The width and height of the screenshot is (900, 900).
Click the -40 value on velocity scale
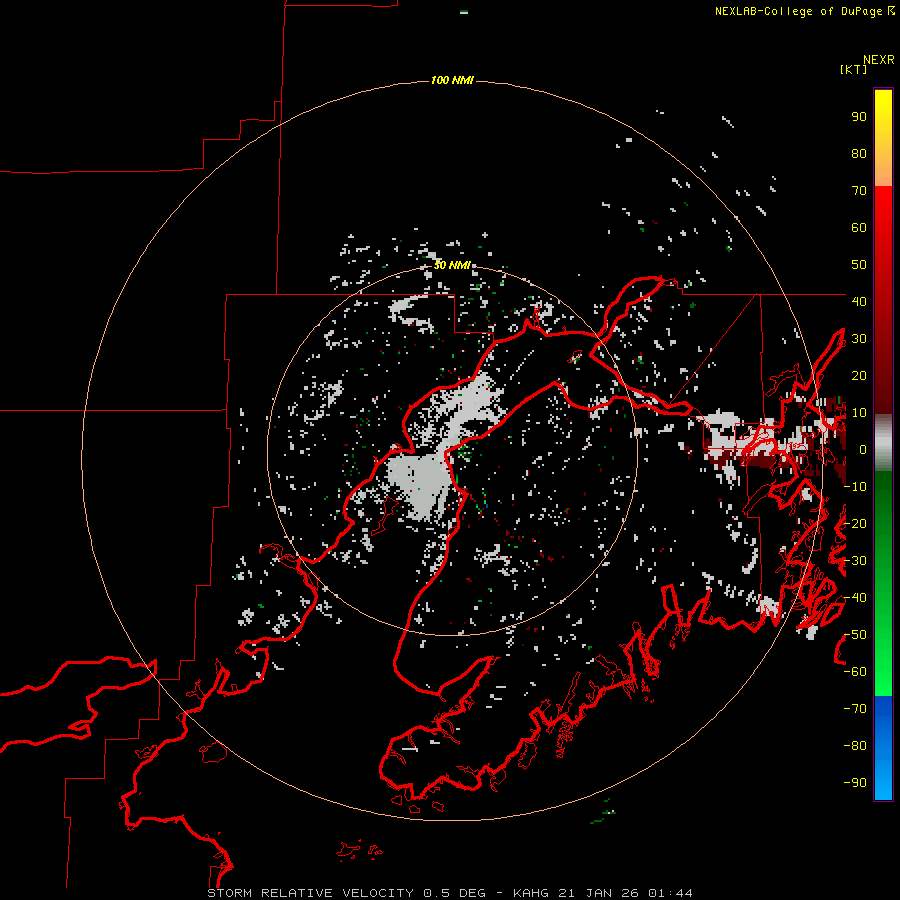click(855, 598)
